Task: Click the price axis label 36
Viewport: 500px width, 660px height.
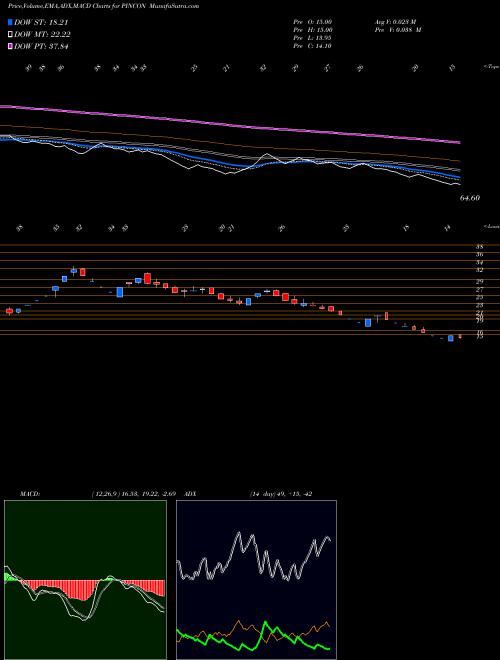Action: 479,255
